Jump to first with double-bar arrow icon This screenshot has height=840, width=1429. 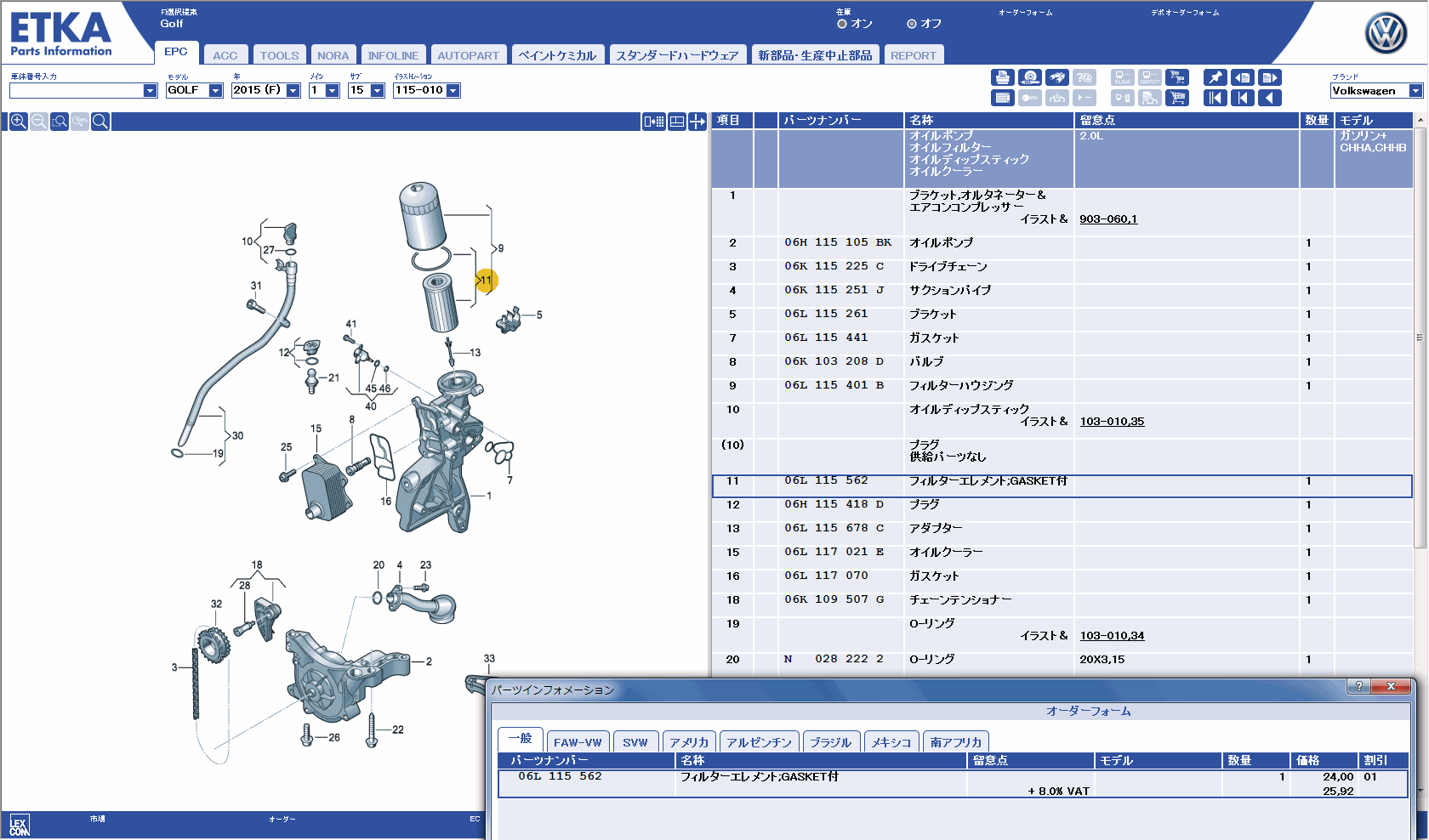[x=1216, y=98]
